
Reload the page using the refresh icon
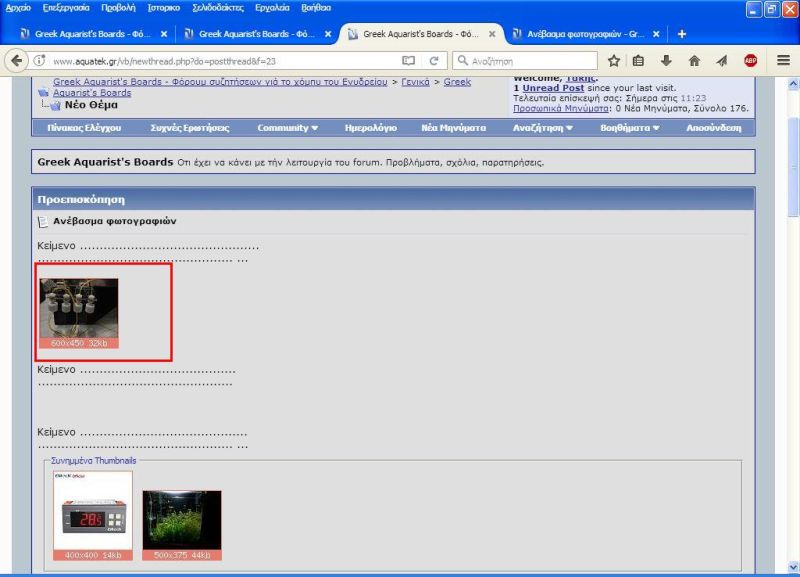(x=434, y=60)
